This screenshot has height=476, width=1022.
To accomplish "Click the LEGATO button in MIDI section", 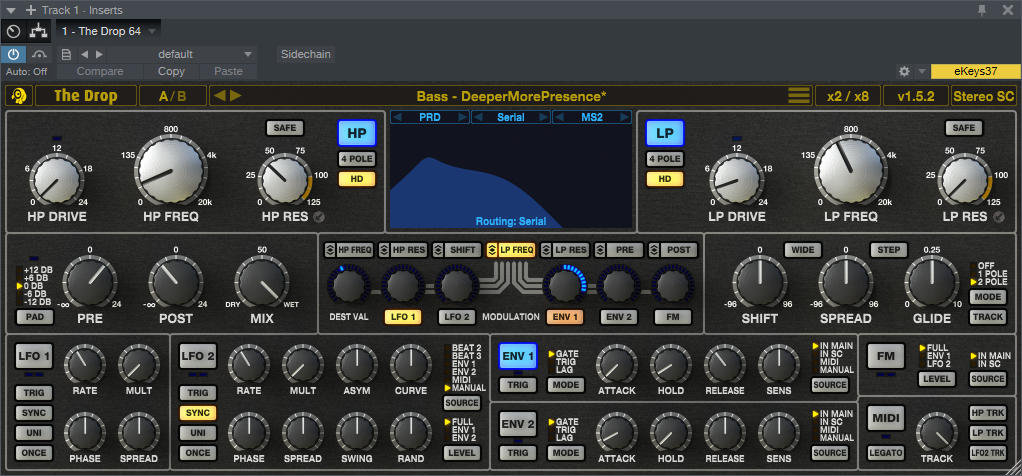I will (x=885, y=453).
